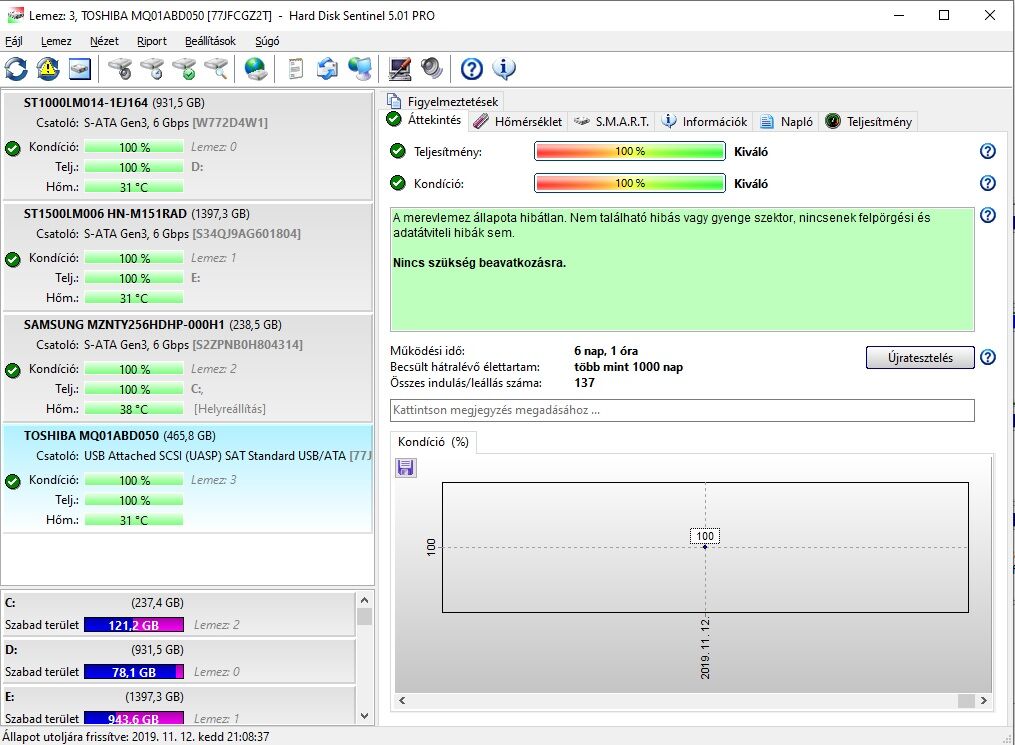Click help icon beside green status text
The height and width of the screenshot is (745, 1015).
coord(988,215)
